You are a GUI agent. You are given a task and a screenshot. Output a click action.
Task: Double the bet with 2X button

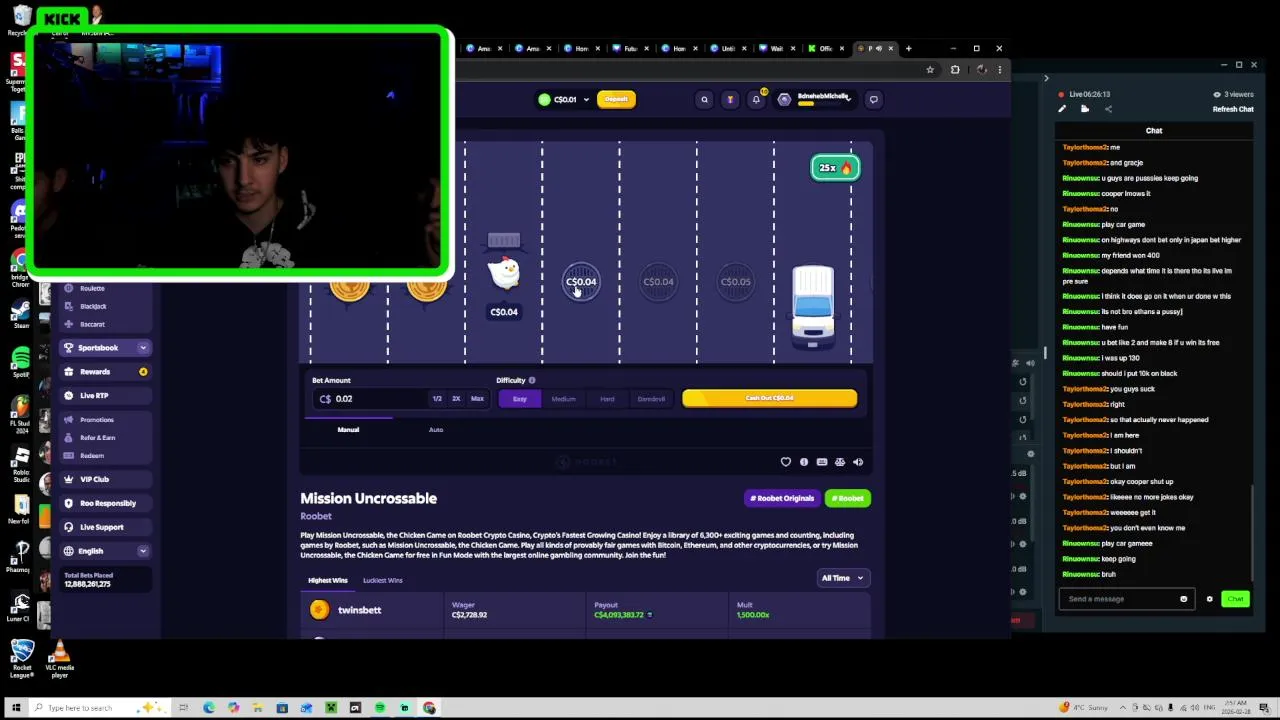(456, 399)
